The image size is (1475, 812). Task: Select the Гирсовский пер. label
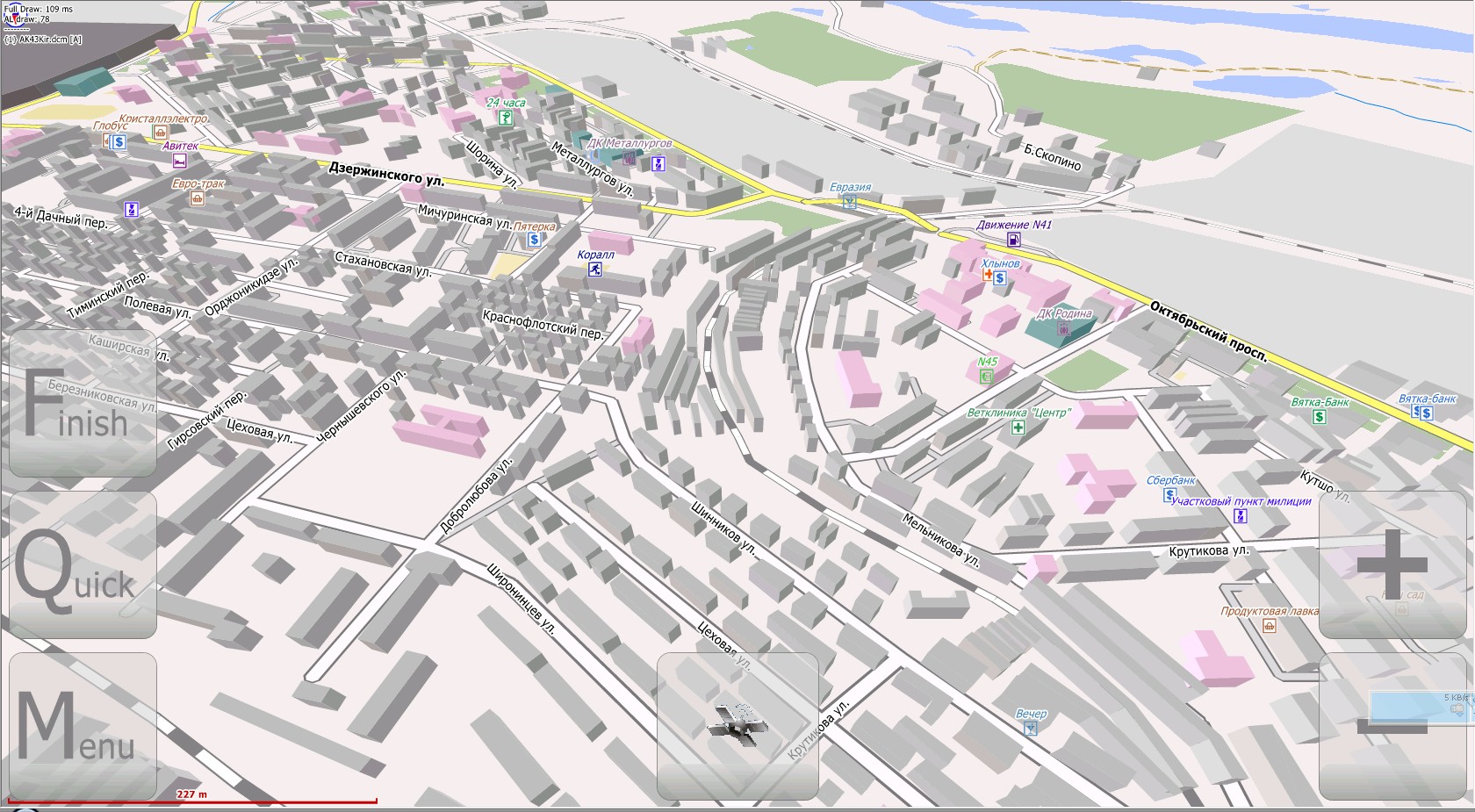point(208,421)
